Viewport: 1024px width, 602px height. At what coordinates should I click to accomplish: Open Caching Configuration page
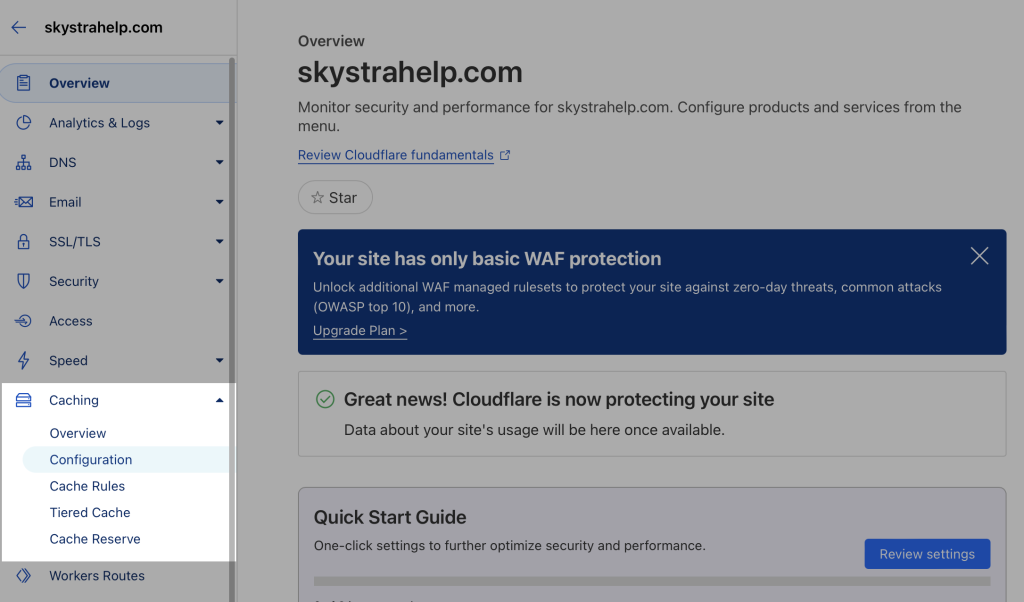(91, 460)
